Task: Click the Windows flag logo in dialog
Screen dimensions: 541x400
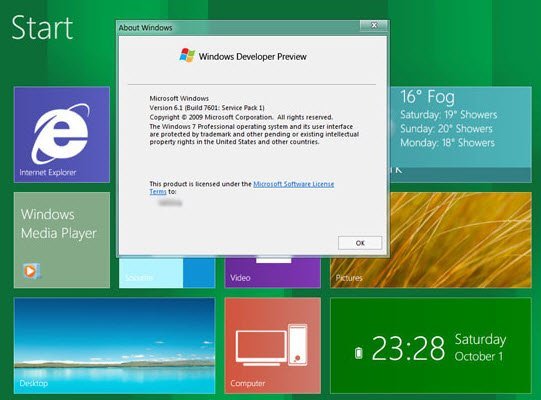Action: pyautogui.click(x=187, y=56)
